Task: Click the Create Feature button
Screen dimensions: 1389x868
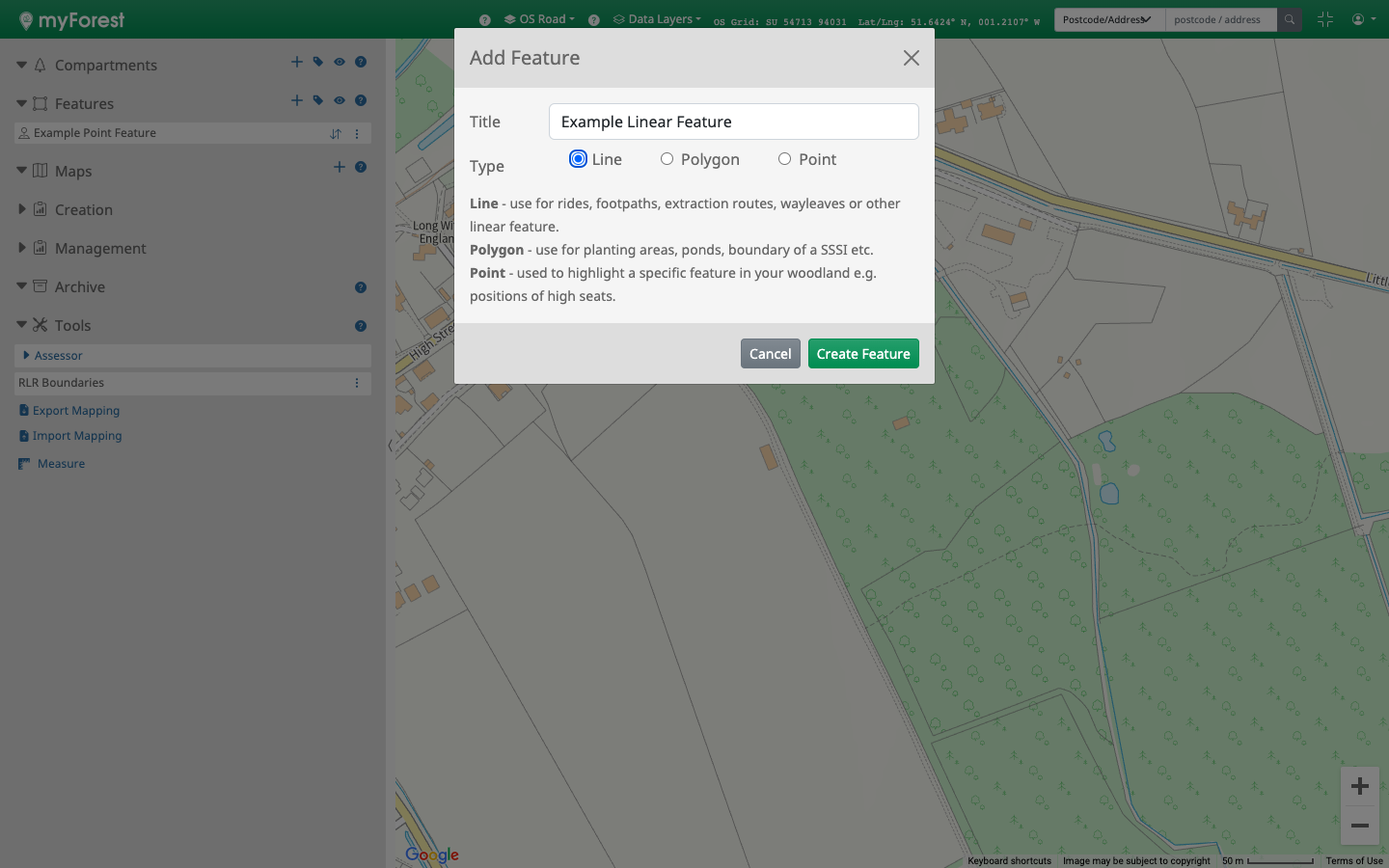Action: (x=862, y=354)
